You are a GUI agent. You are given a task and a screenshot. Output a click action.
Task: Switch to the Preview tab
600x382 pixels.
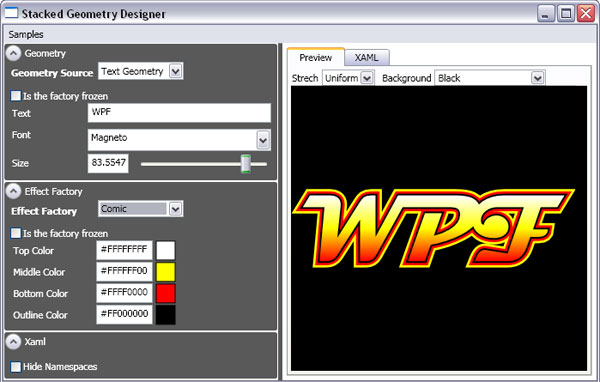[316, 57]
